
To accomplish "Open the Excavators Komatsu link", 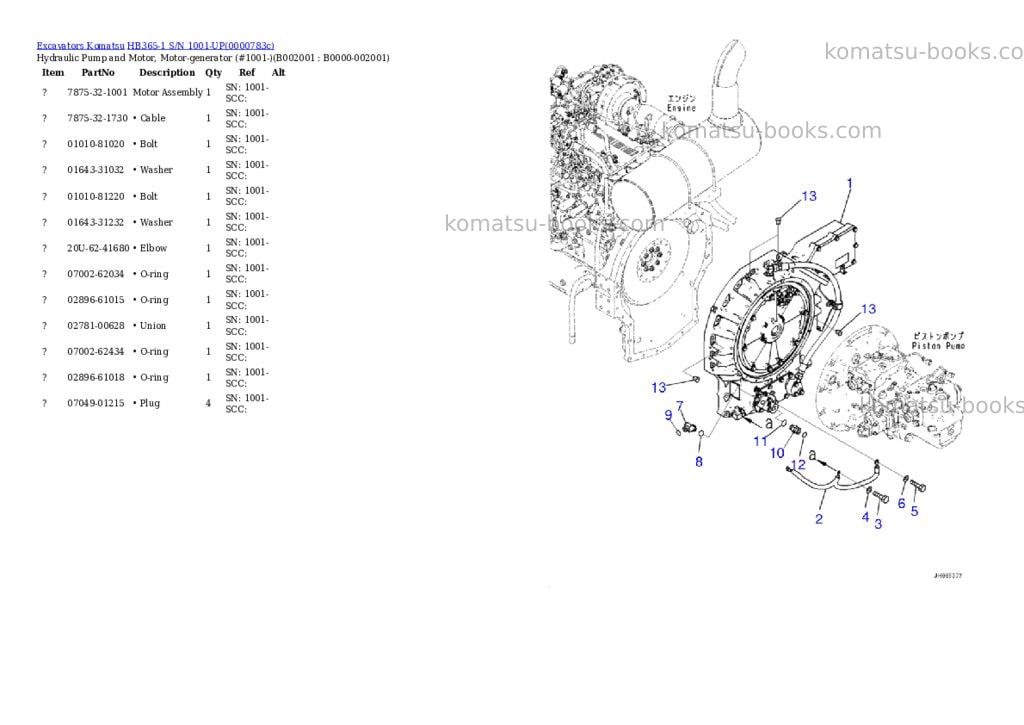I will (80, 46).
